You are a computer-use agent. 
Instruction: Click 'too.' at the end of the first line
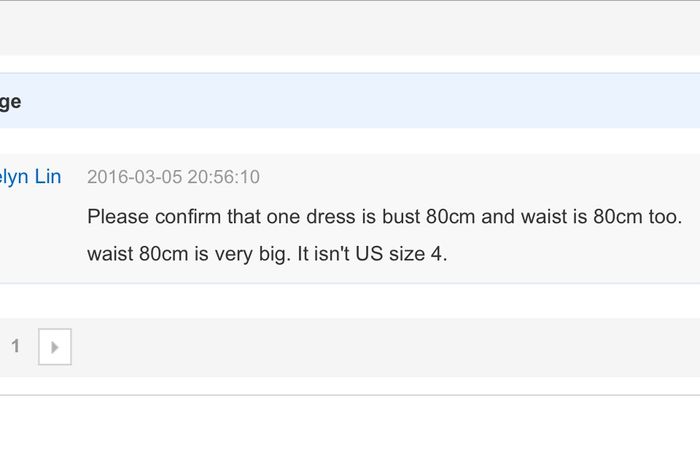tap(665, 216)
